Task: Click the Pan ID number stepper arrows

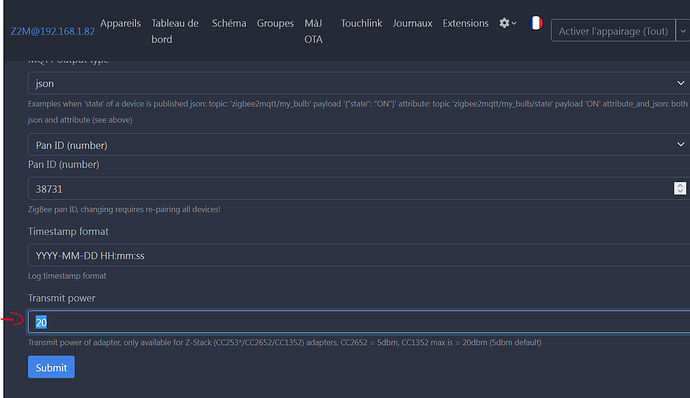Action: [x=680, y=188]
